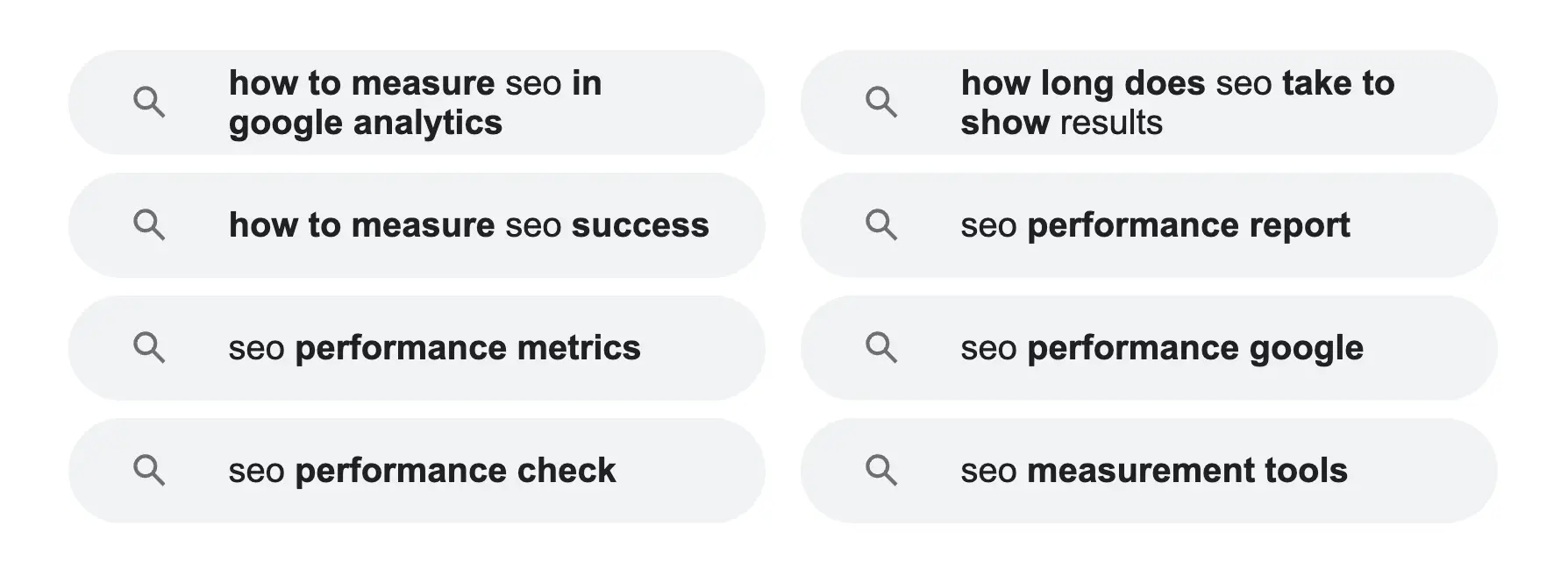1568x568 pixels.
Task: Open the 'seo performance metrics' related search text
Action: [x=434, y=348]
